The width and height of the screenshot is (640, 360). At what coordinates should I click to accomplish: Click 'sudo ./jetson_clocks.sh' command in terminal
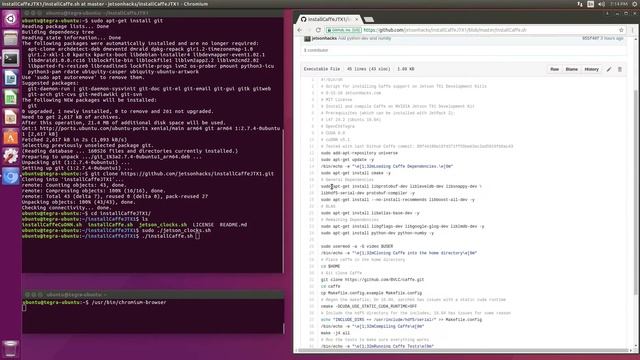pos(176,231)
